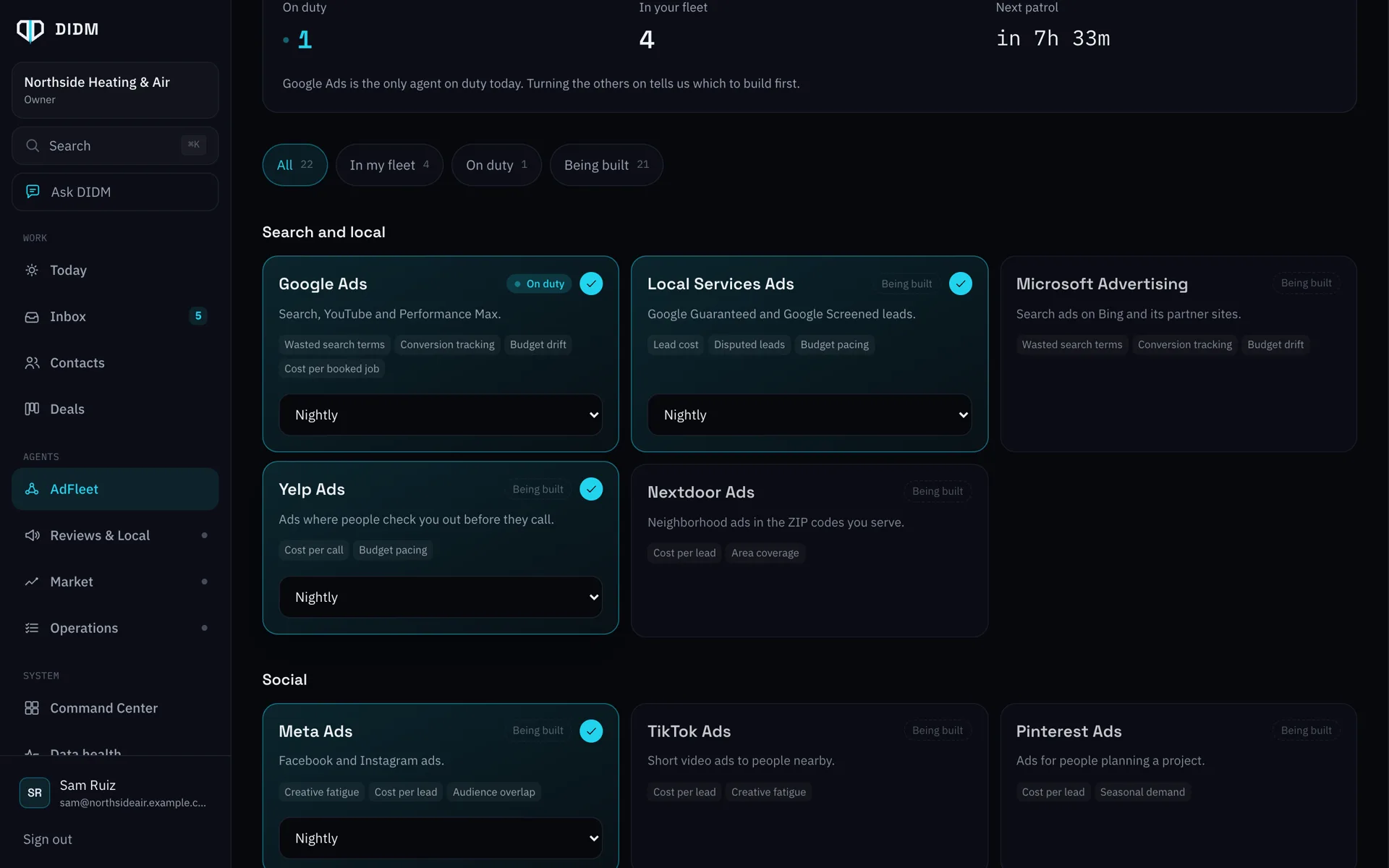The image size is (1389, 868).
Task: Open the Google Ads Nightly schedule dropdown
Action: click(x=441, y=414)
